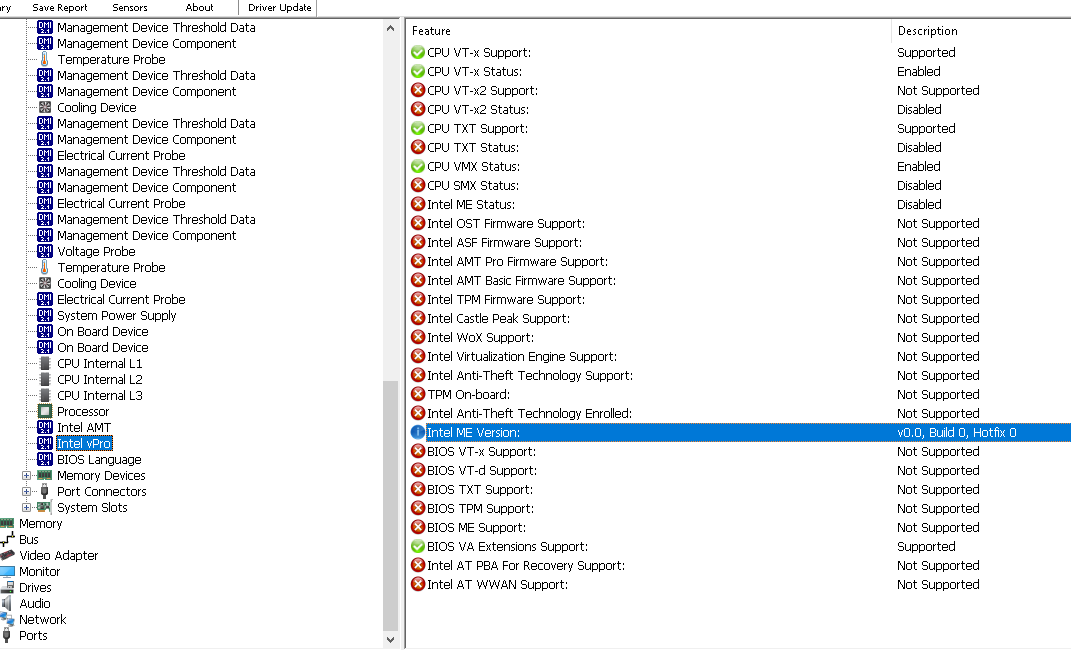Sort by the Feature column header
Image resolution: width=1071 pixels, height=650 pixels.
648,31
